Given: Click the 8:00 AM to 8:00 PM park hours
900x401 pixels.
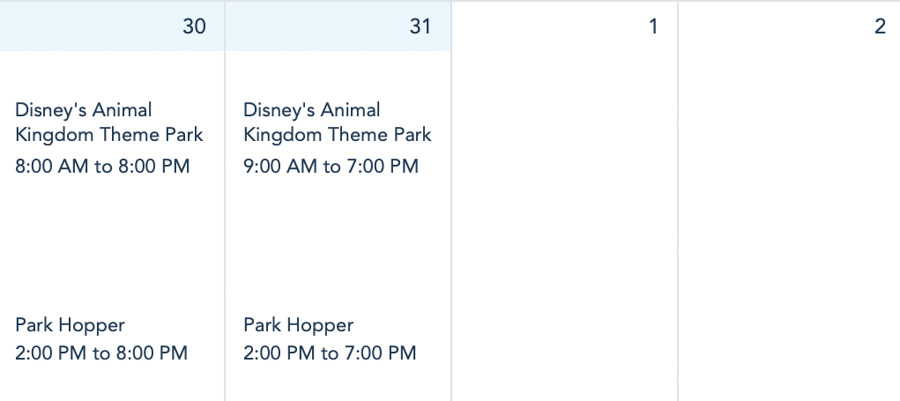Looking at the screenshot, I should [x=102, y=167].
